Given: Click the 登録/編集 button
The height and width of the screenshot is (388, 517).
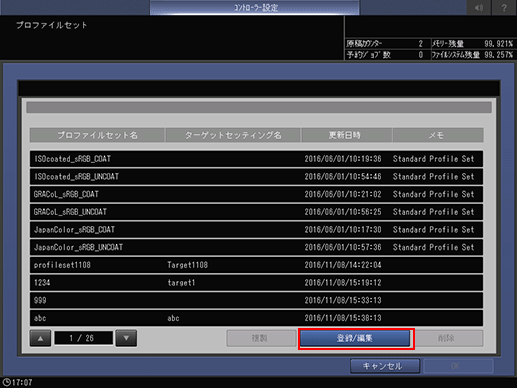Looking at the screenshot, I should [355, 338].
